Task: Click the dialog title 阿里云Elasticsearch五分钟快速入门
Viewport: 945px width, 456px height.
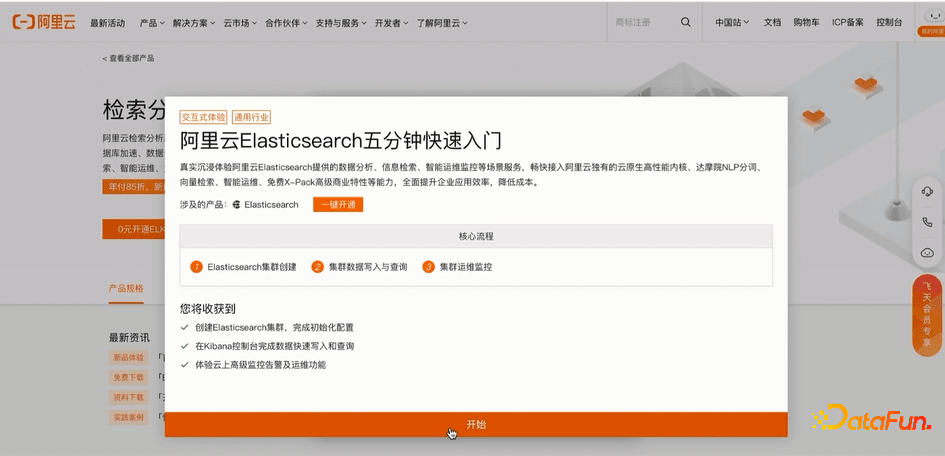Action: click(341, 142)
